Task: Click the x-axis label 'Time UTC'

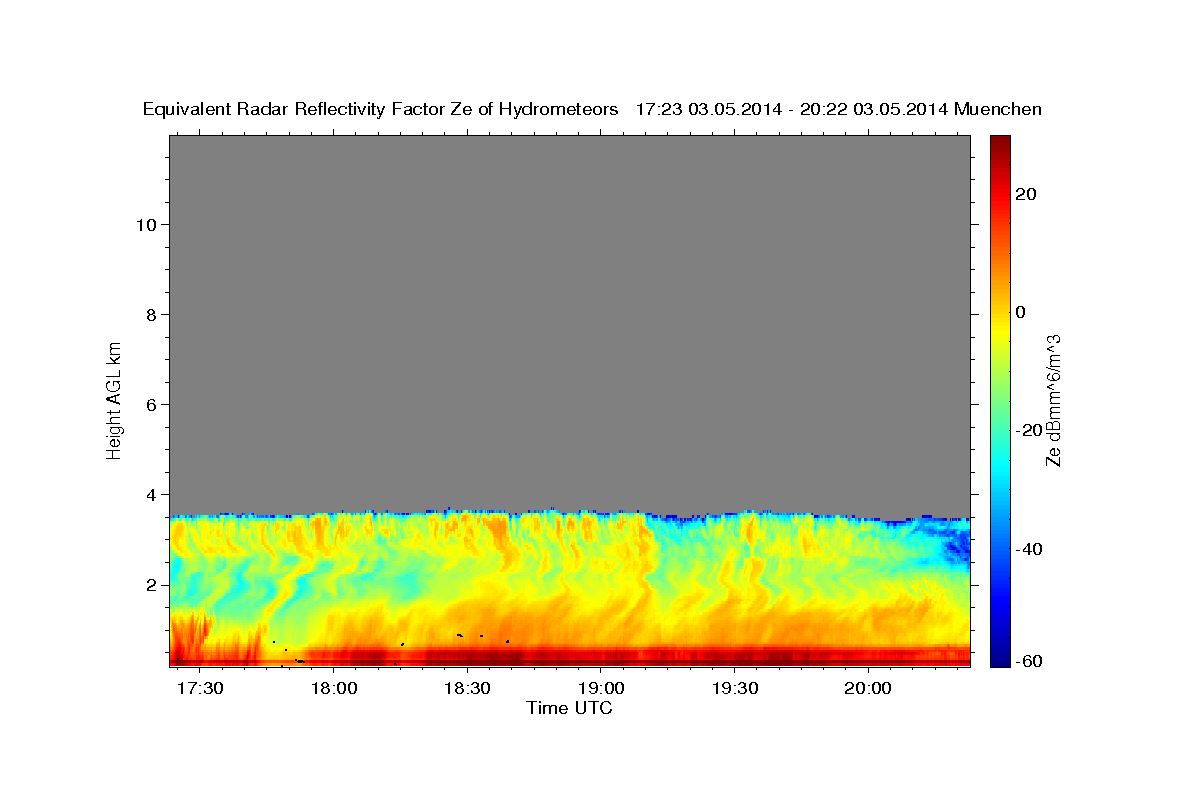Action: [x=569, y=709]
